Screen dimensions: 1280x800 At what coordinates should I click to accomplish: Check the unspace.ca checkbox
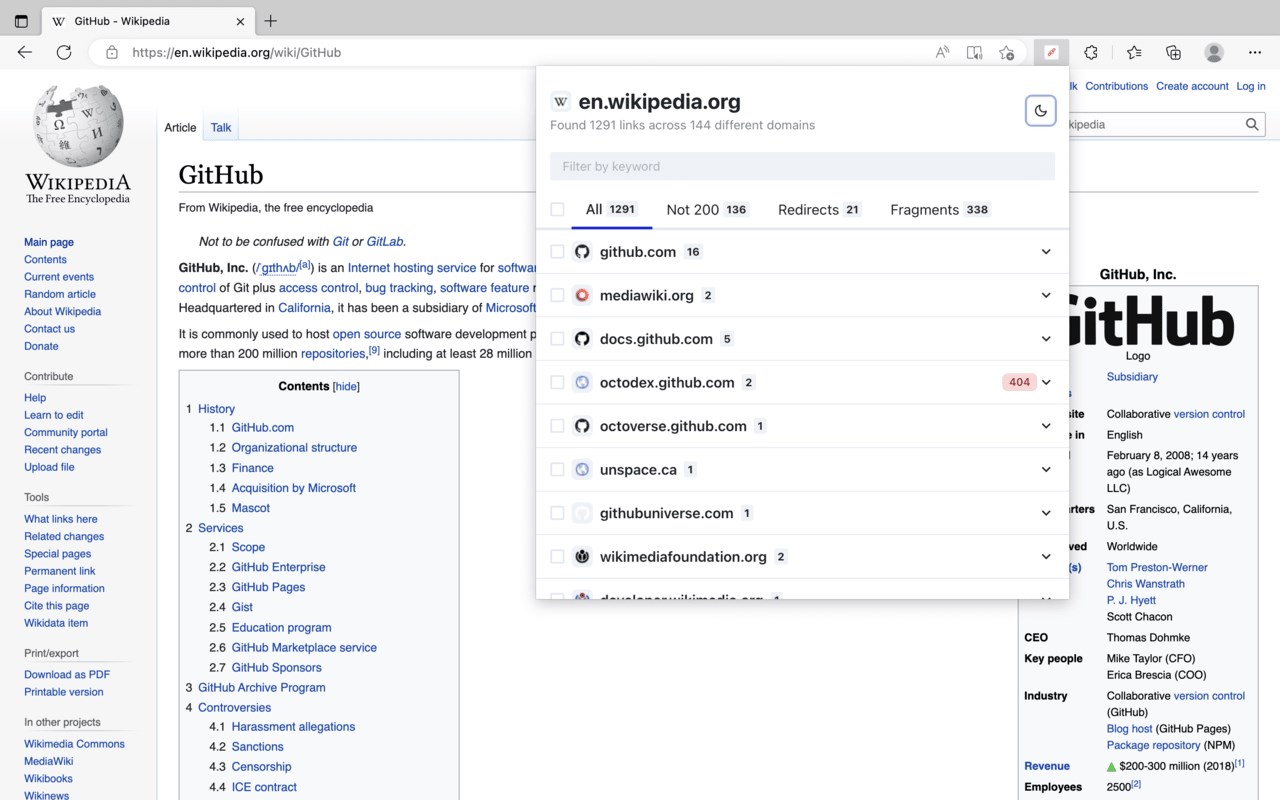pos(557,469)
